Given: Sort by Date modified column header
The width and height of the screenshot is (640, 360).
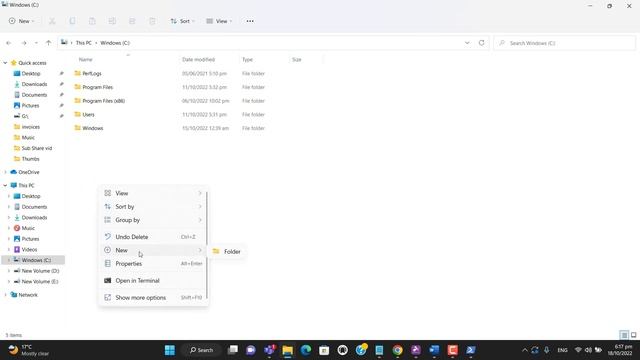Looking at the screenshot, I should 198,60.
